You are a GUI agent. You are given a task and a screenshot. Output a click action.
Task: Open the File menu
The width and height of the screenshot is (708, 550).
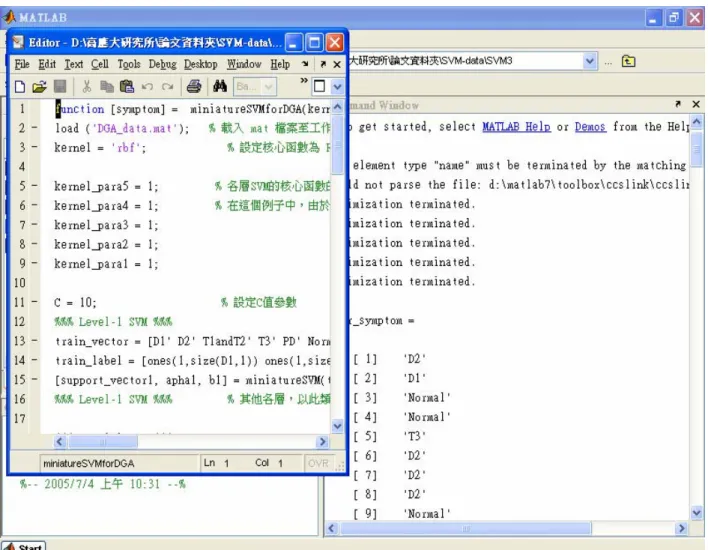tap(22, 65)
